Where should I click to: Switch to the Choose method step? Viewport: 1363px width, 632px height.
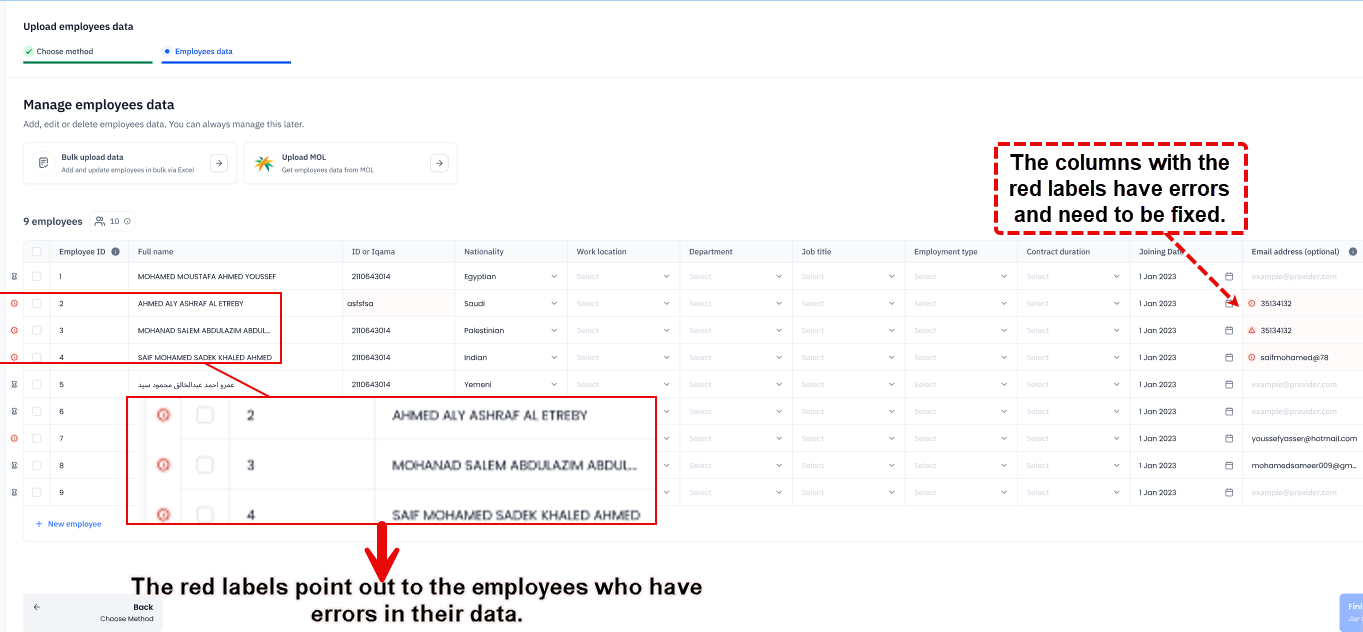tap(62, 51)
